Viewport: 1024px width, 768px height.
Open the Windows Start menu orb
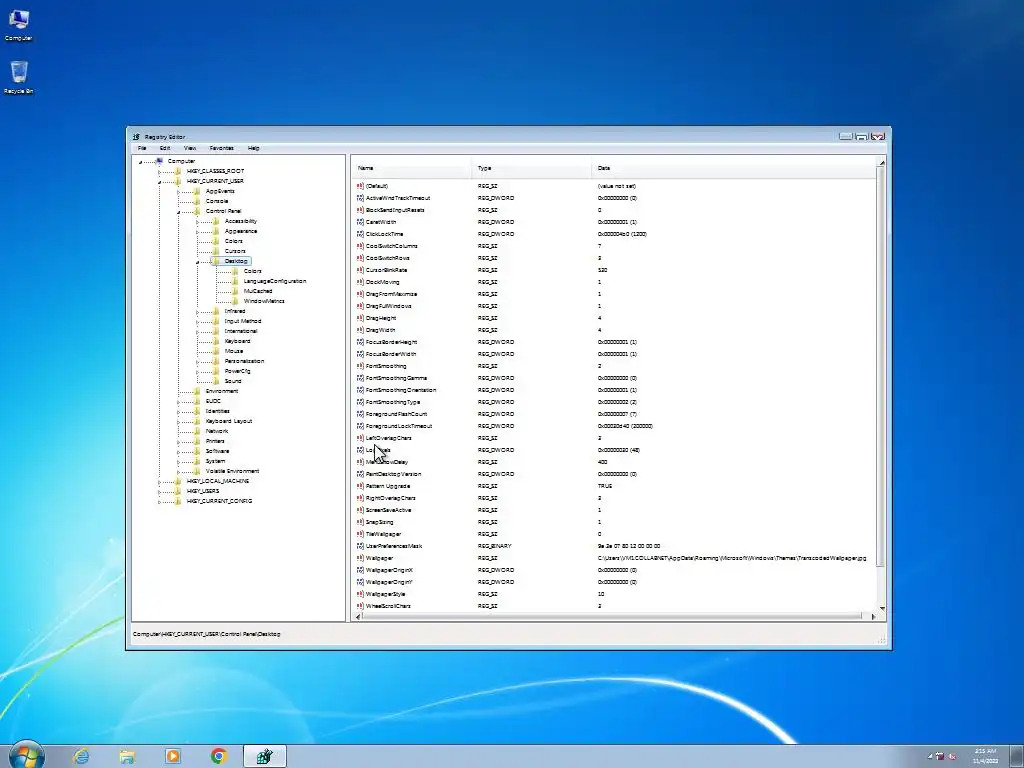tap(27, 756)
